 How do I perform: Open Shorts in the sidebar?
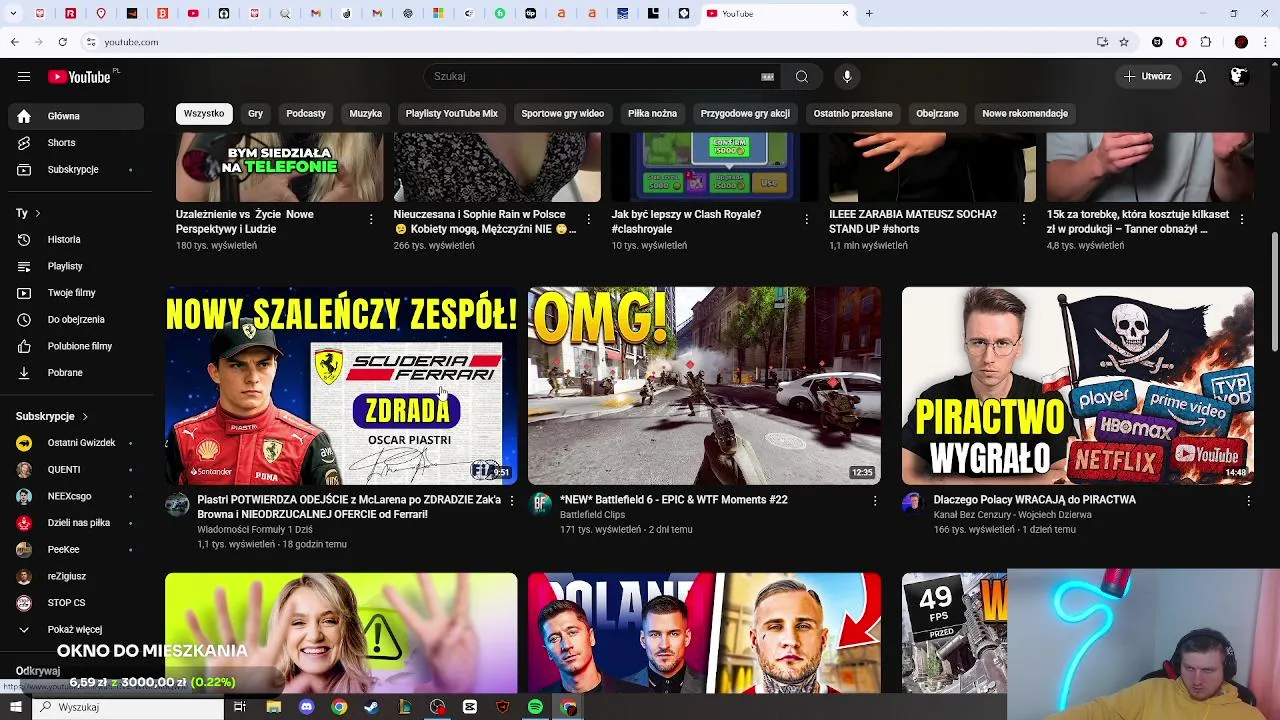76,143
